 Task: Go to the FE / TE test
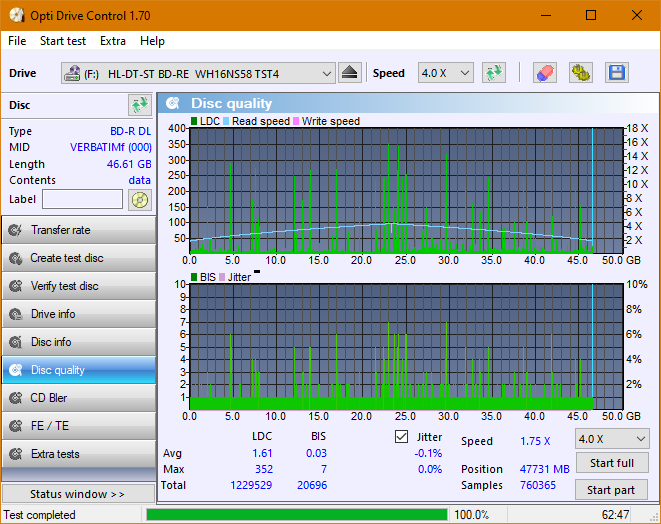(x=79, y=426)
